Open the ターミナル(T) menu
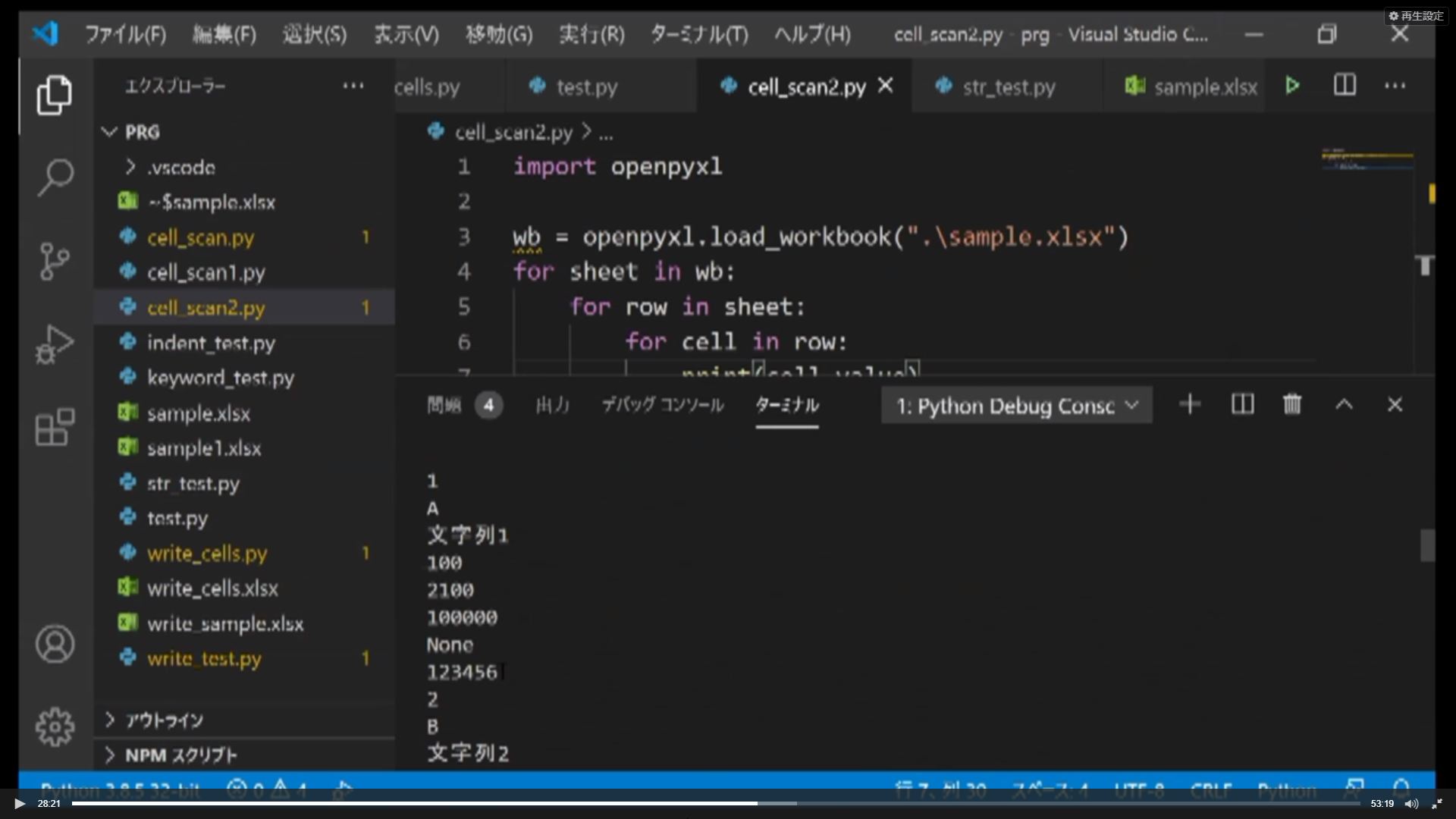Screen dimensions: 1456x819 point(699,34)
